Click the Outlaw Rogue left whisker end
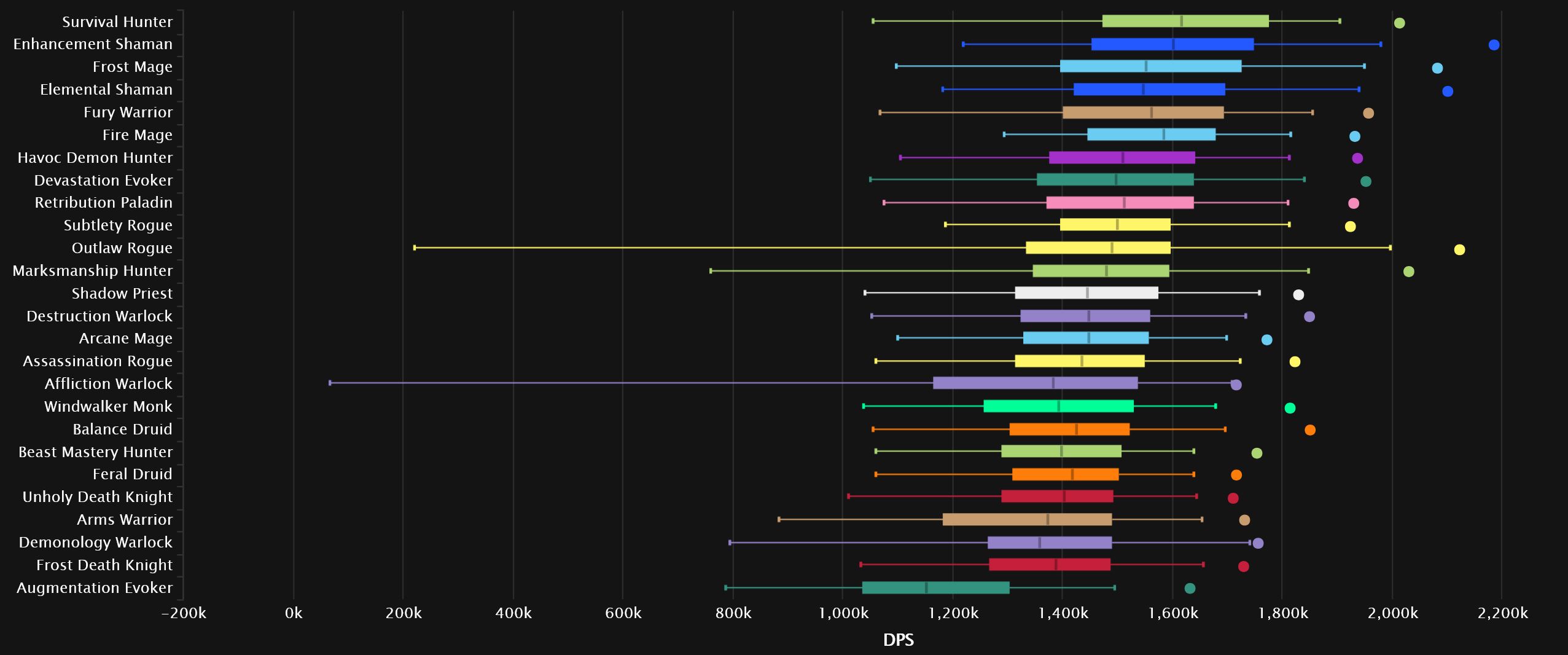This screenshot has width=1568, height=655. coord(415,248)
